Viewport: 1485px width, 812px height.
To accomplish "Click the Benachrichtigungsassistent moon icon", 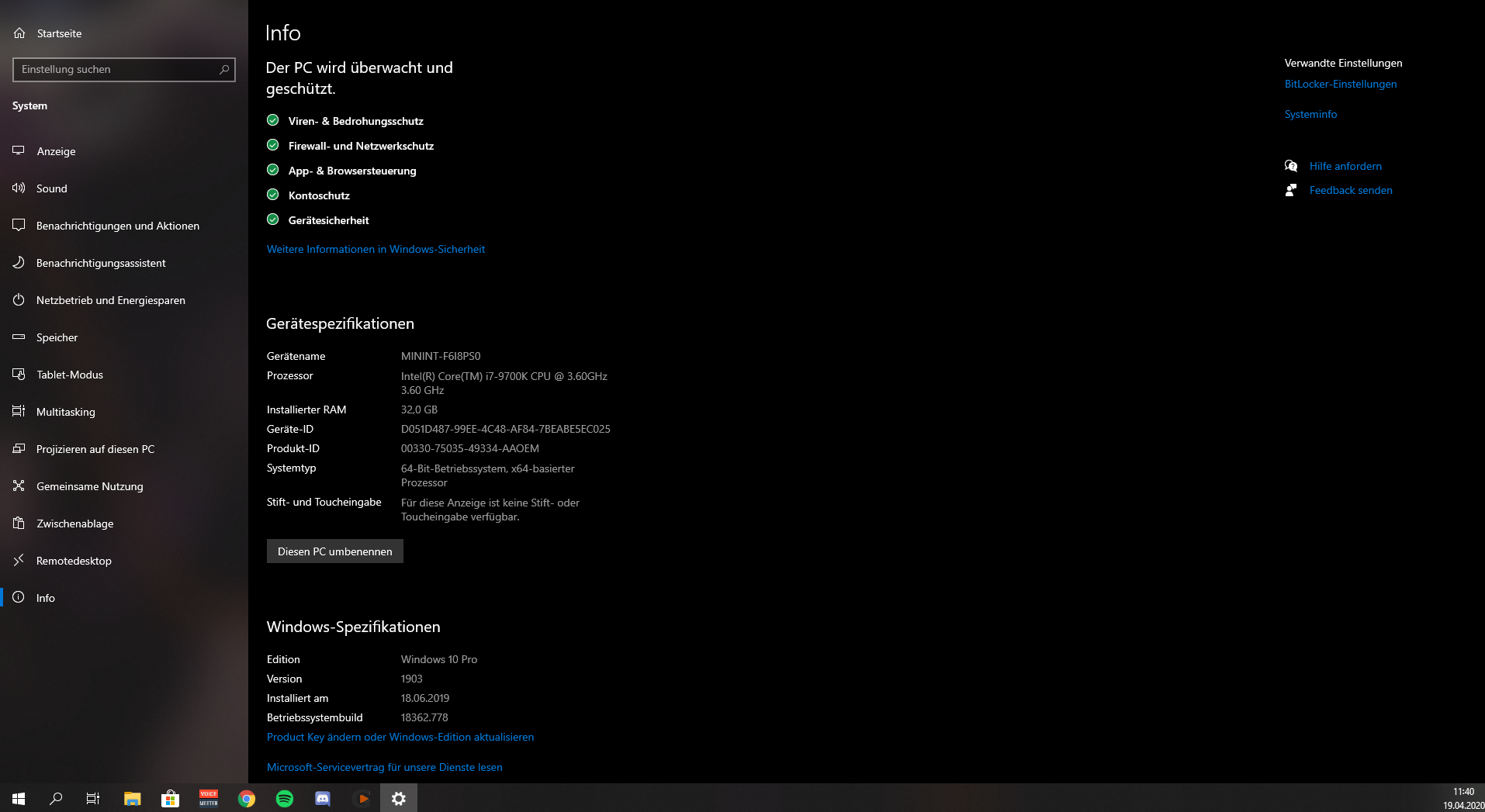I will [x=19, y=262].
